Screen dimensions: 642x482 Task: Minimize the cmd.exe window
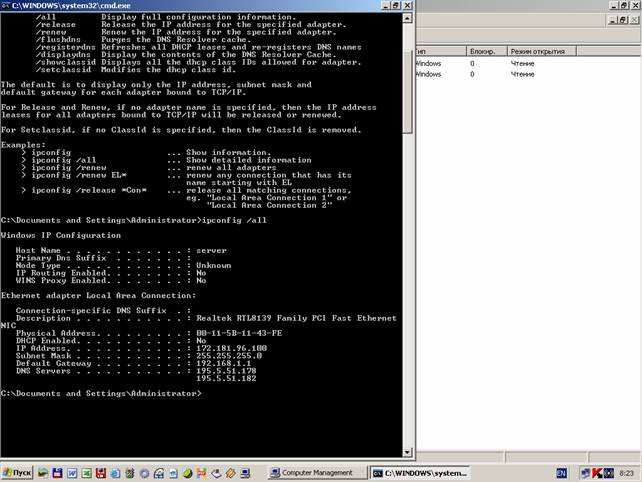click(x=386, y=5)
